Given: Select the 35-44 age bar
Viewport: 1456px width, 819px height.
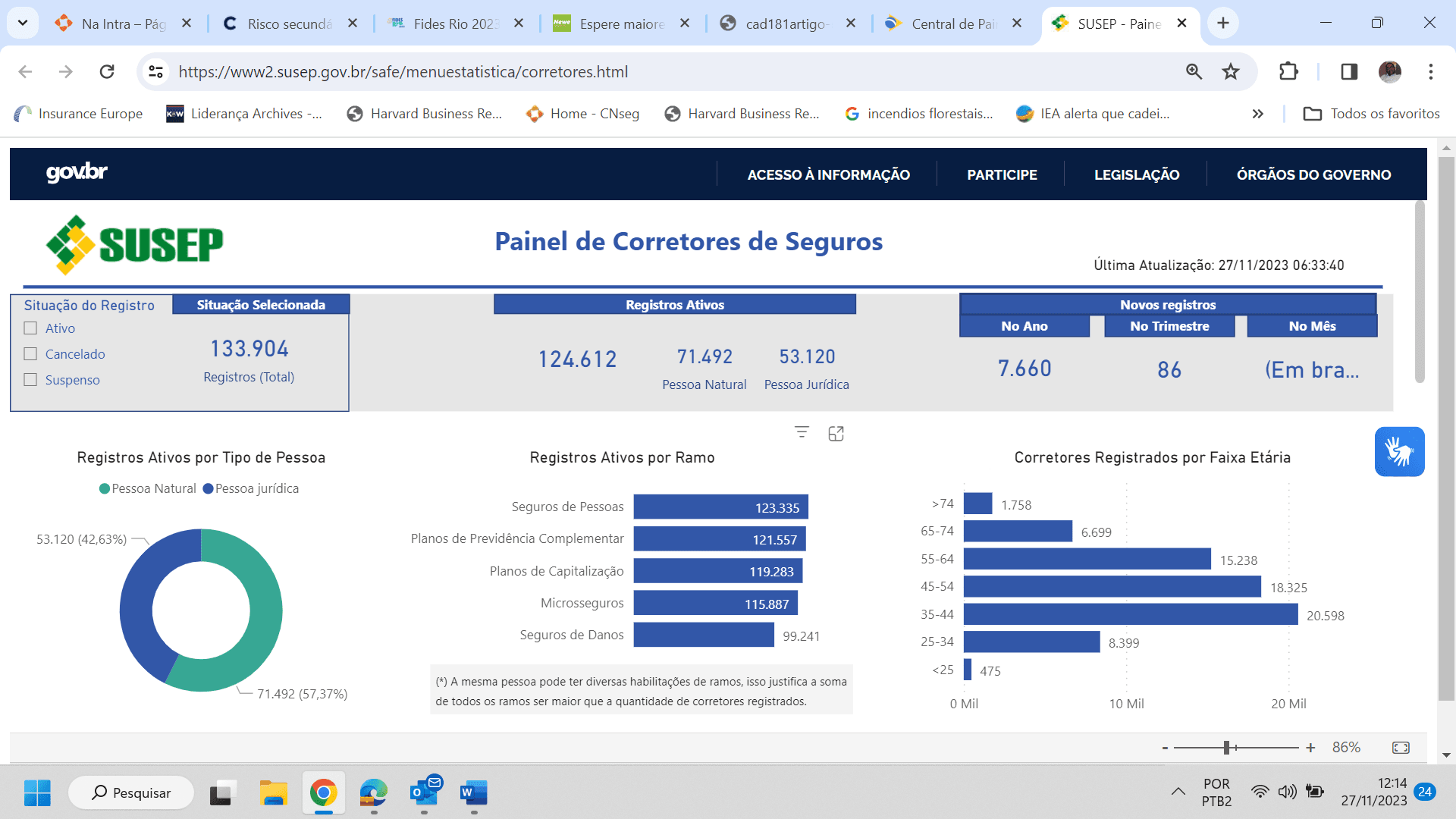Looking at the screenshot, I should point(1131,614).
